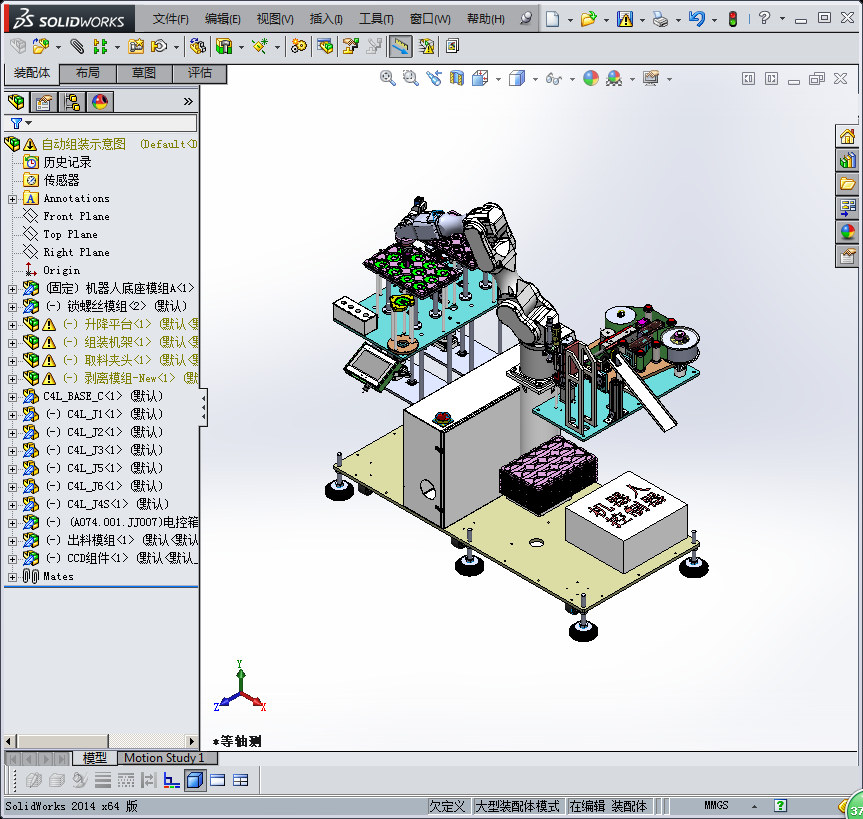Viewport: 863px width, 819px height.
Task: Click the Linear Component Pattern icon
Action: [x=100, y=46]
